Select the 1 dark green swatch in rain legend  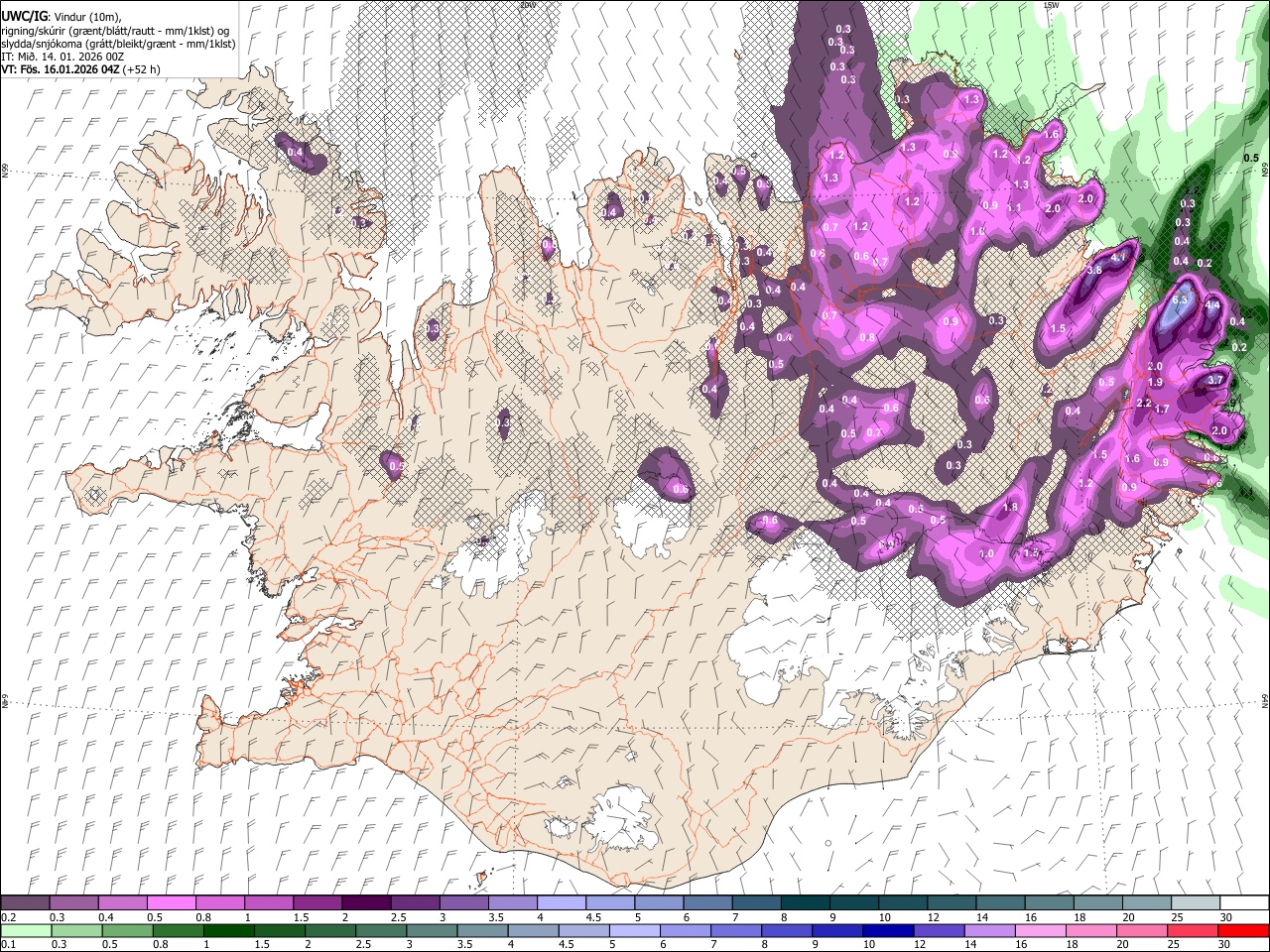pos(229,930)
